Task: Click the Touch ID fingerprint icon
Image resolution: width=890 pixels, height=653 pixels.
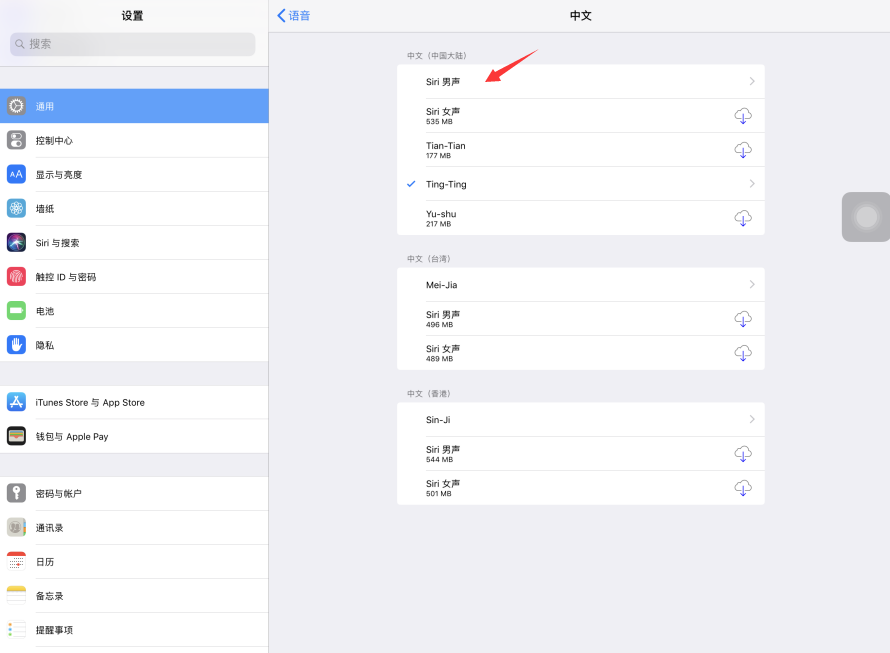Action: coord(16,277)
